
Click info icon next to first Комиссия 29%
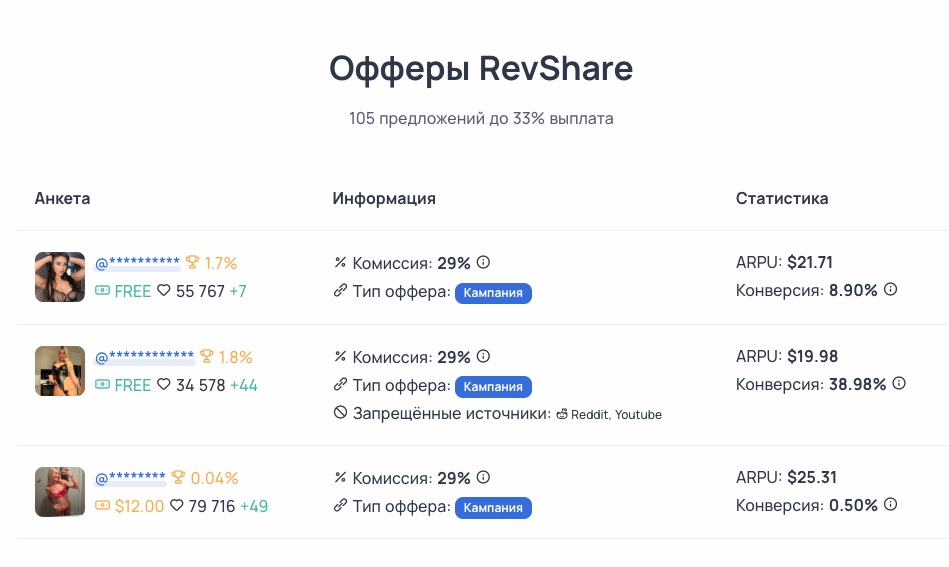click(x=483, y=262)
